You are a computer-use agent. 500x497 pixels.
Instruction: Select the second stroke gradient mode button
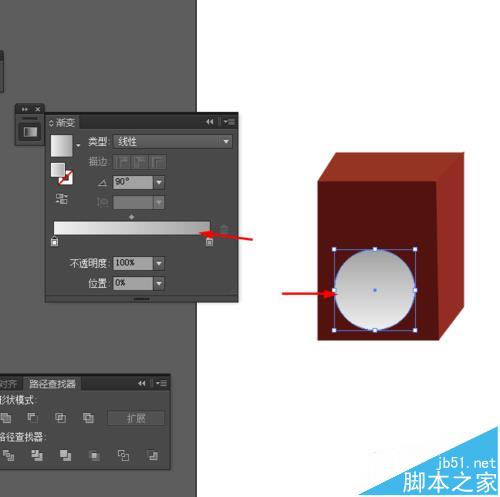[x=140, y=162]
